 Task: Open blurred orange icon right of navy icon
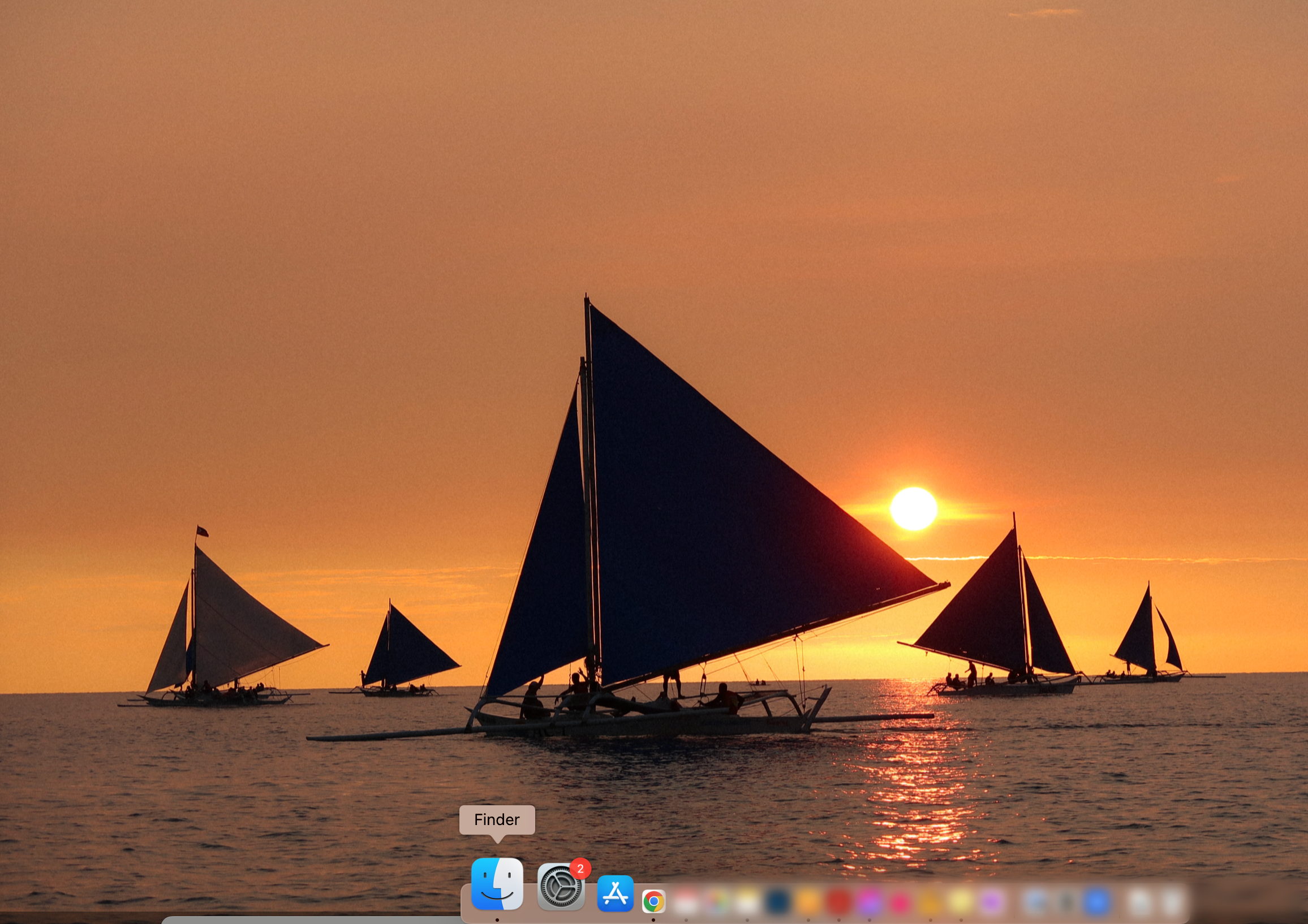coord(808,901)
